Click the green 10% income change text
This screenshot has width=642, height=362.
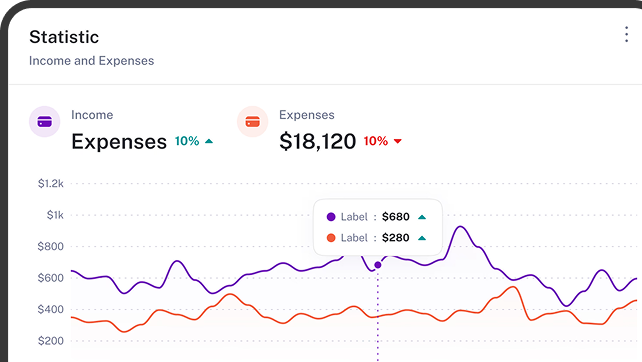[187, 141]
